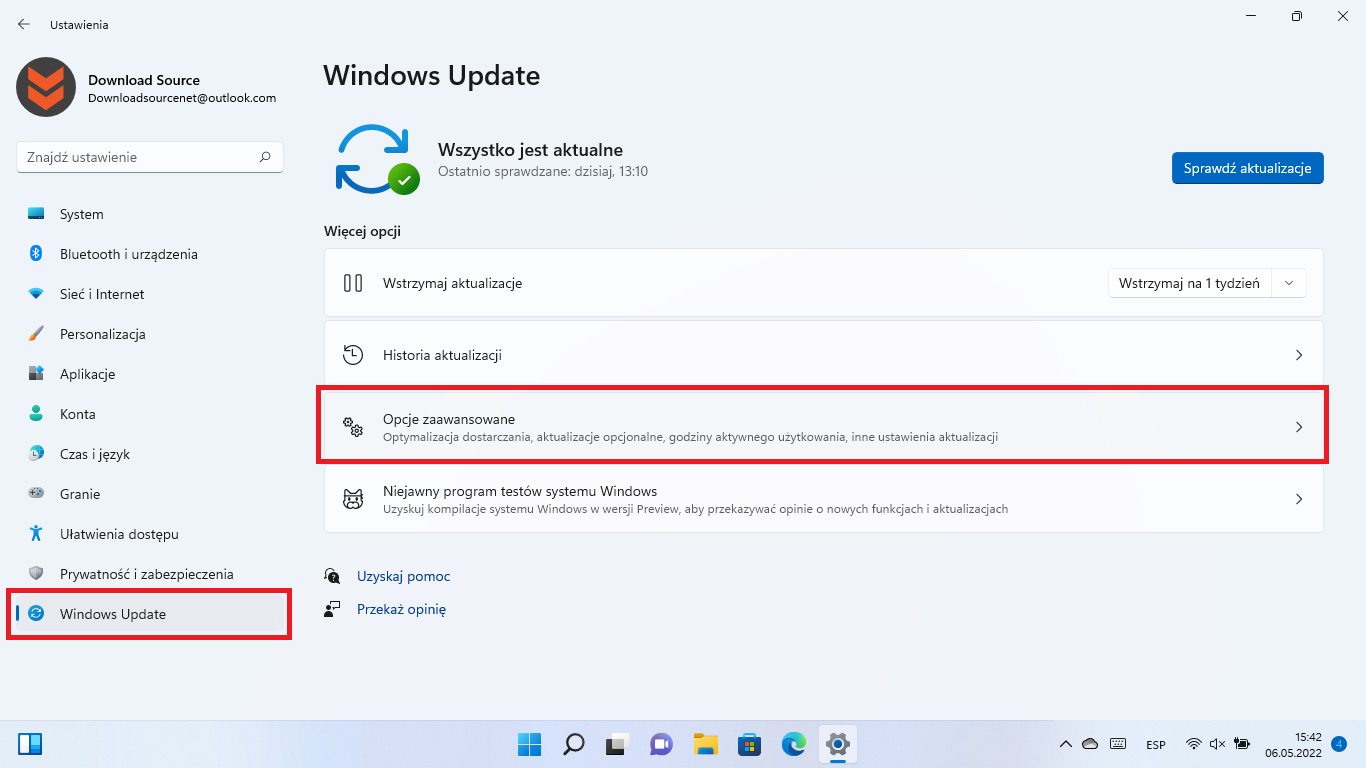1366x768 pixels.
Task: Click the pause icon beside Wstrzymaj aktualizacje
Action: tap(353, 283)
